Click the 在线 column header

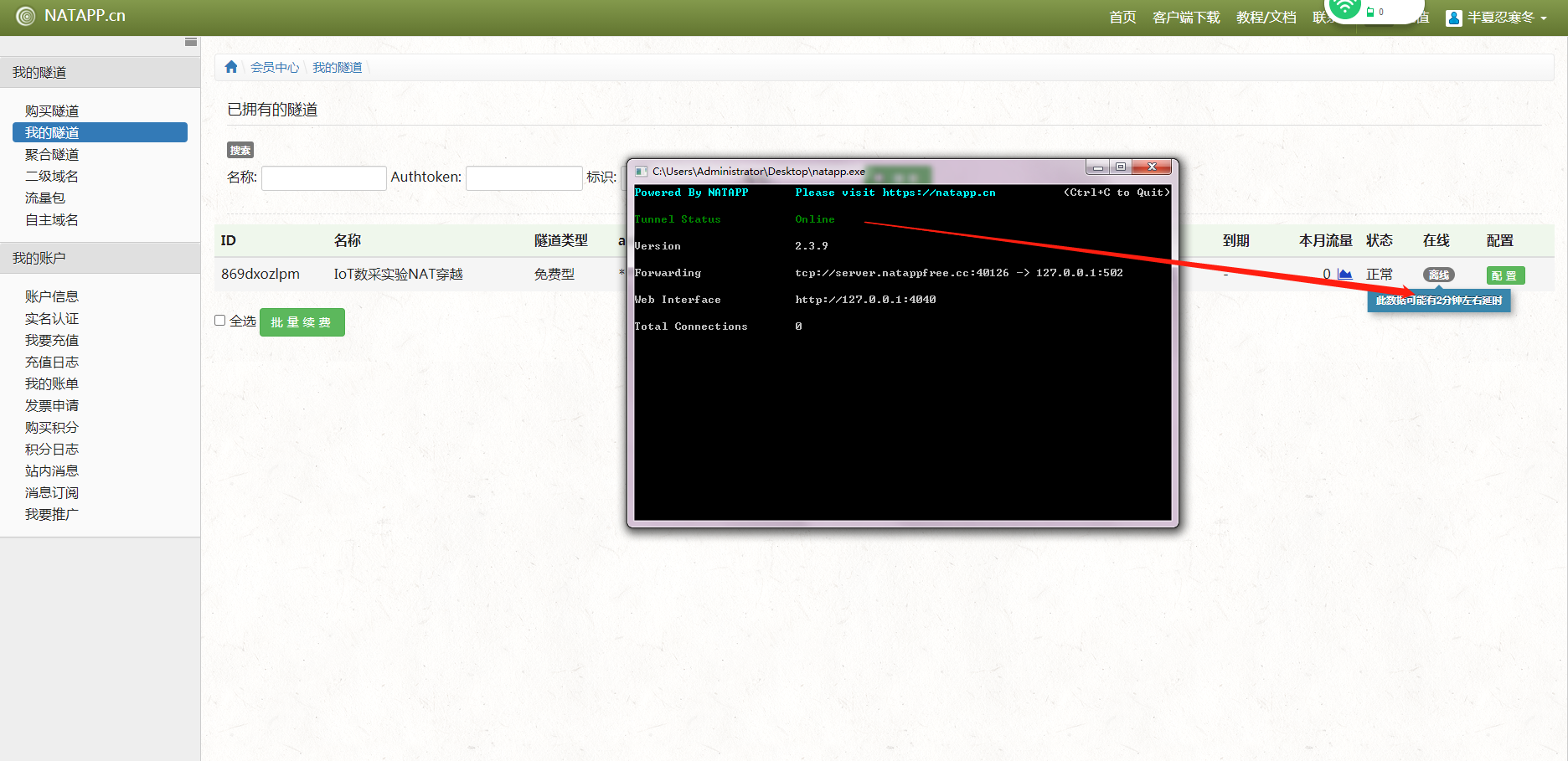[x=1436, y=241]
